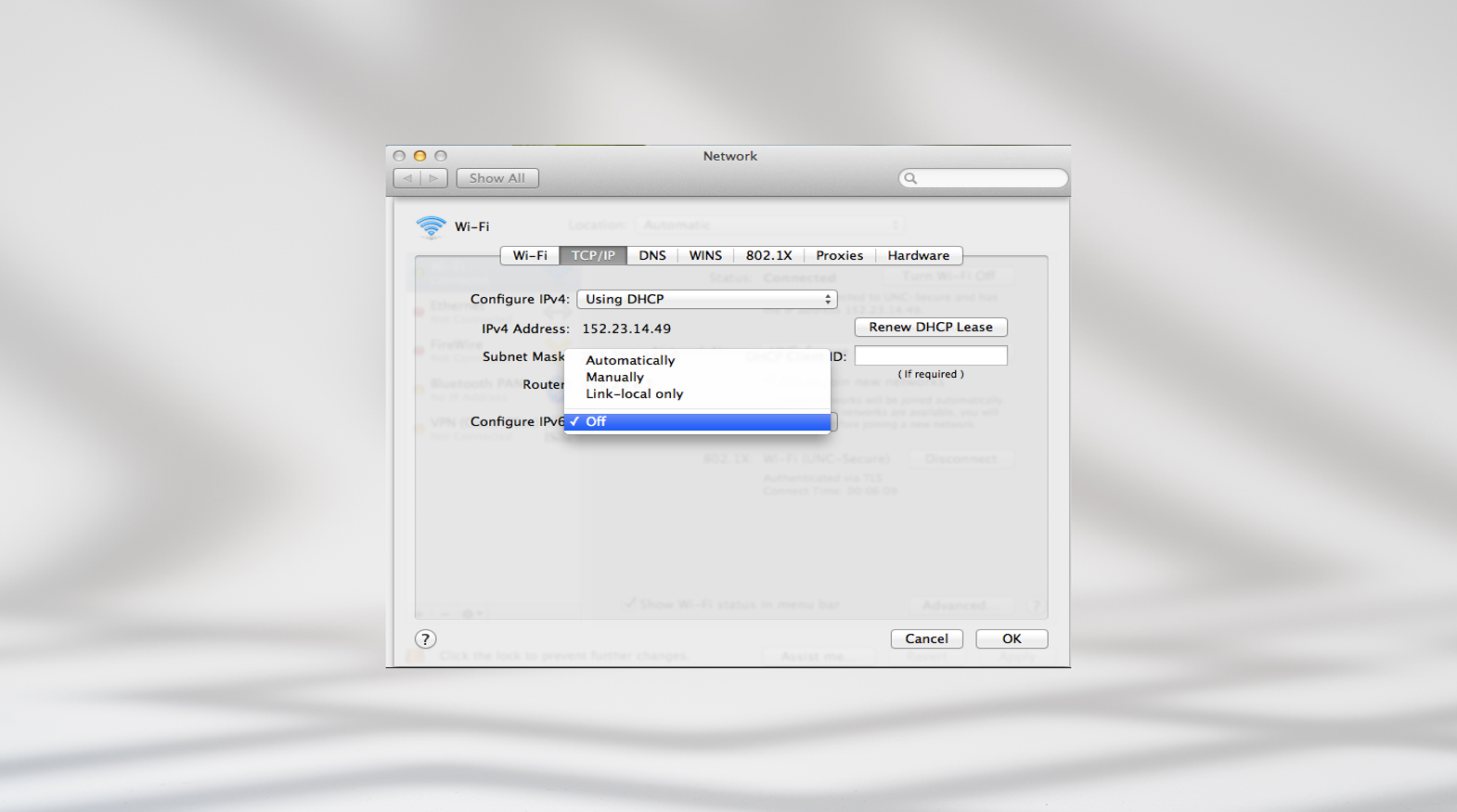Click the search field in toolbar
Viewport: 1457px width, 812px height.
[984, 178]
